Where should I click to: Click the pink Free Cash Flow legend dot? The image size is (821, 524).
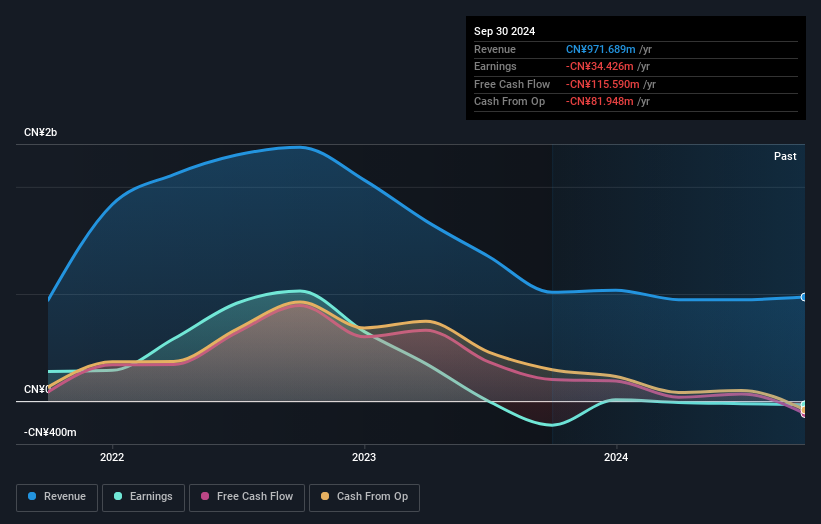(x=205, y=496)
